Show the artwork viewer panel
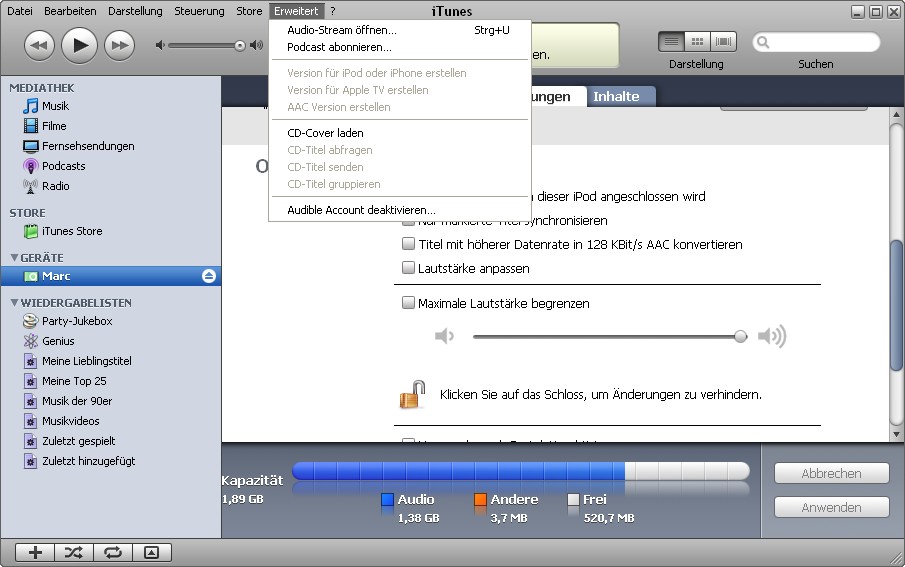This screenshot has height=567, width=905. coord(152,553)
